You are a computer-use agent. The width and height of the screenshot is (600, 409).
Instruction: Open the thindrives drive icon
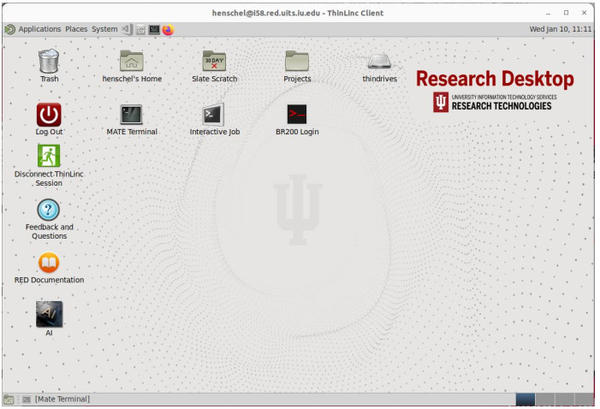click(380, 61)
